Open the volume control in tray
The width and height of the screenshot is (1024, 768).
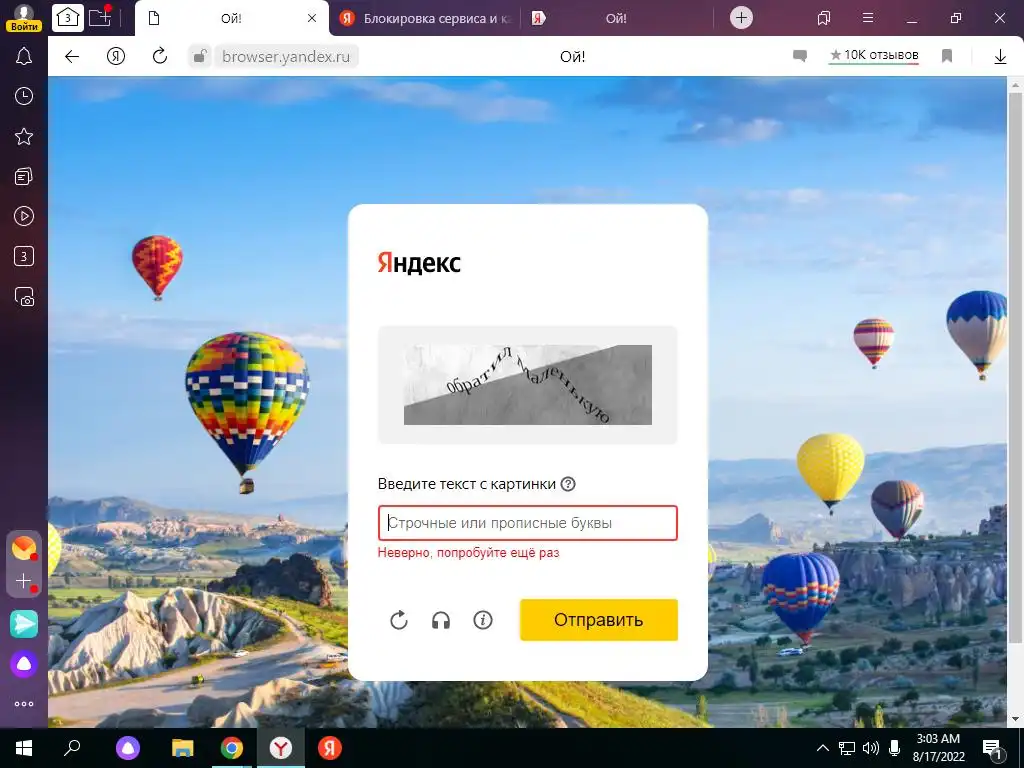(x=871, y=748)
